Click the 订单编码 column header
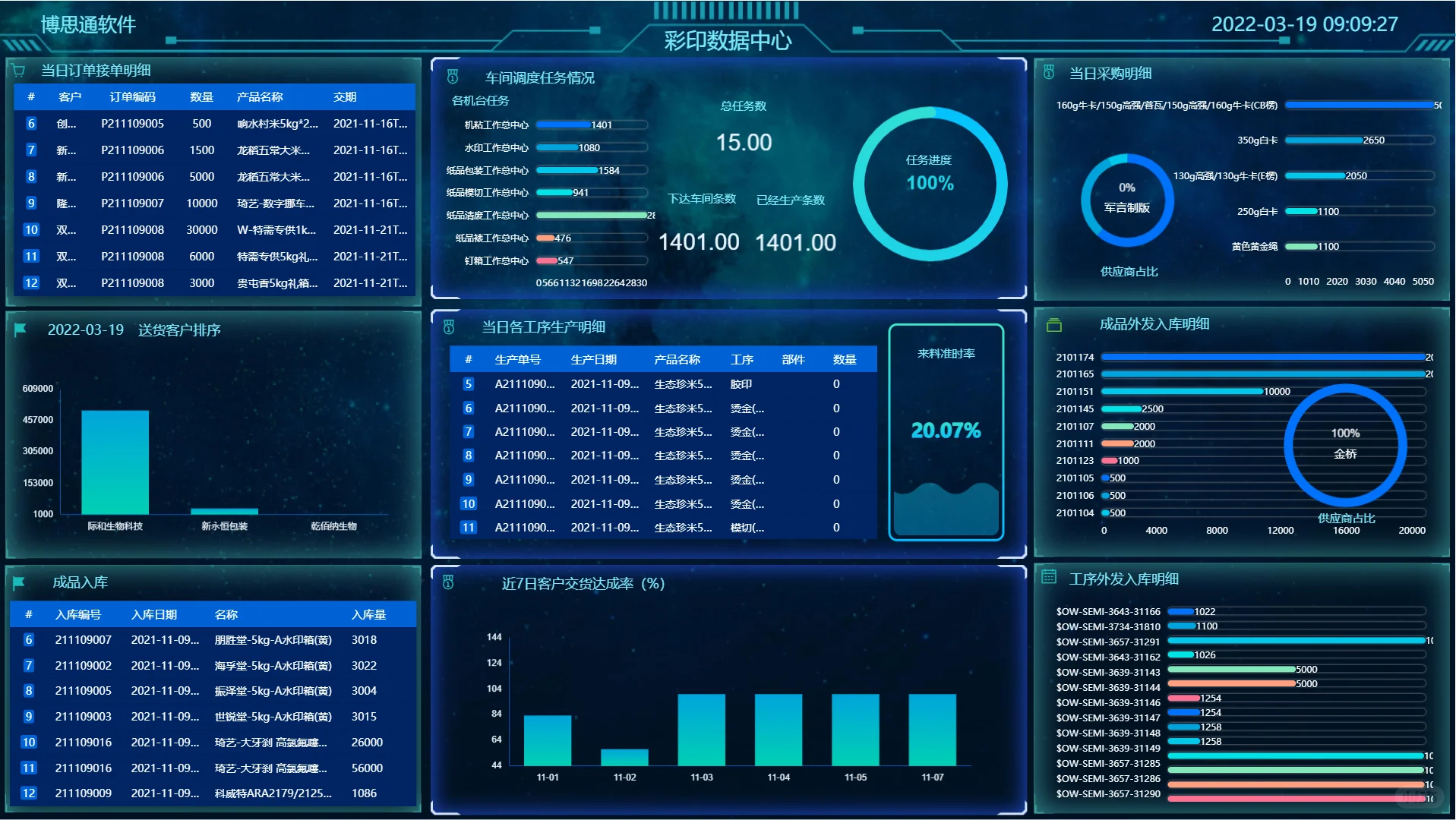 [x=132, y=97]
